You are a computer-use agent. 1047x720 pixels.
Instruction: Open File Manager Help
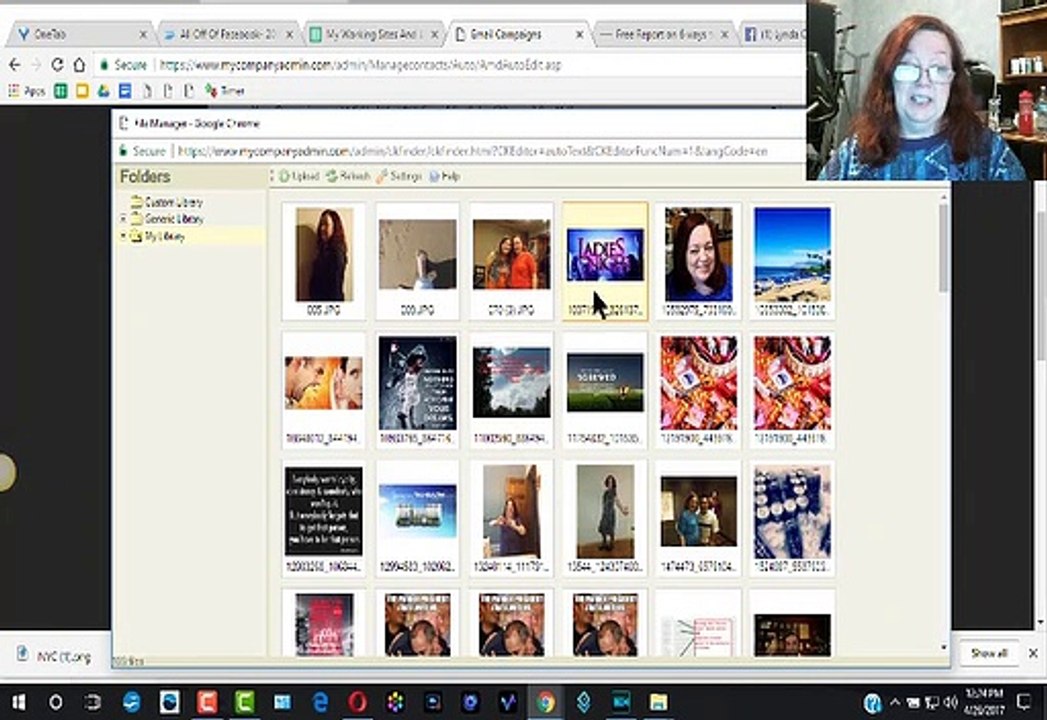tap(445, 176)
